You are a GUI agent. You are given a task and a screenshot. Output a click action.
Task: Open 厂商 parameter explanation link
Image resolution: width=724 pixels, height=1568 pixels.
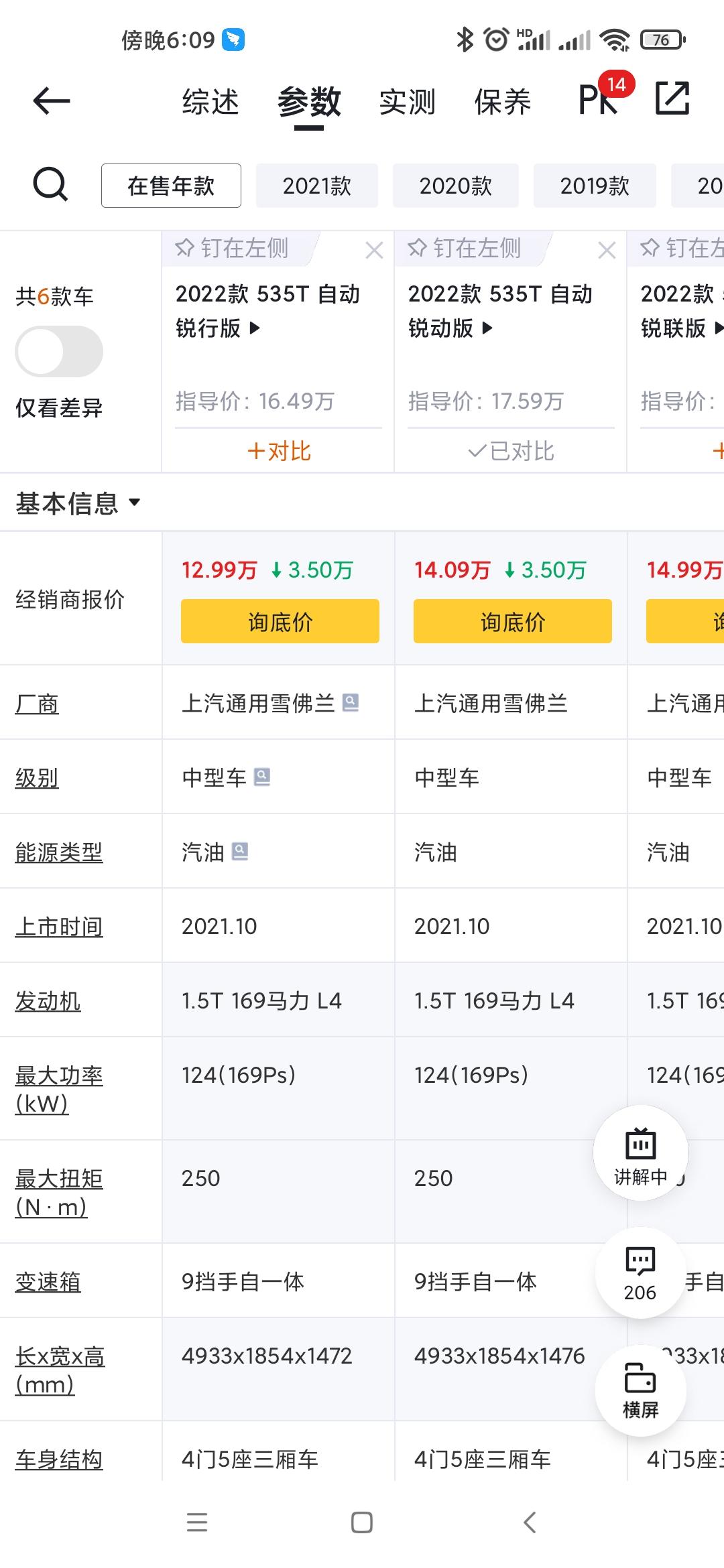point(37,704)
